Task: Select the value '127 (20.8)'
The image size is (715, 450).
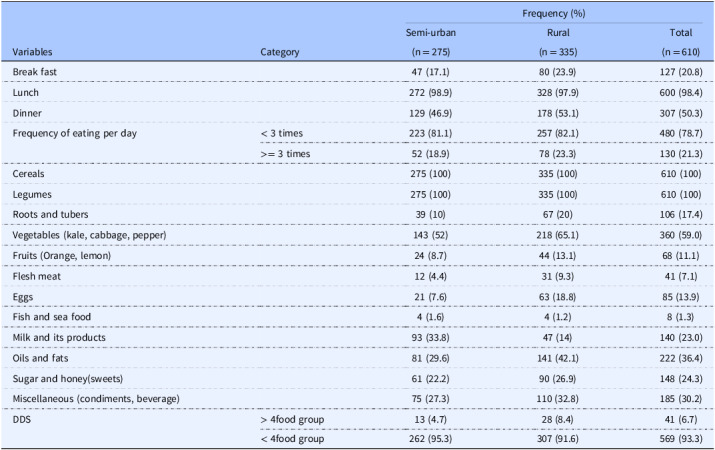Action: [681, 72]
